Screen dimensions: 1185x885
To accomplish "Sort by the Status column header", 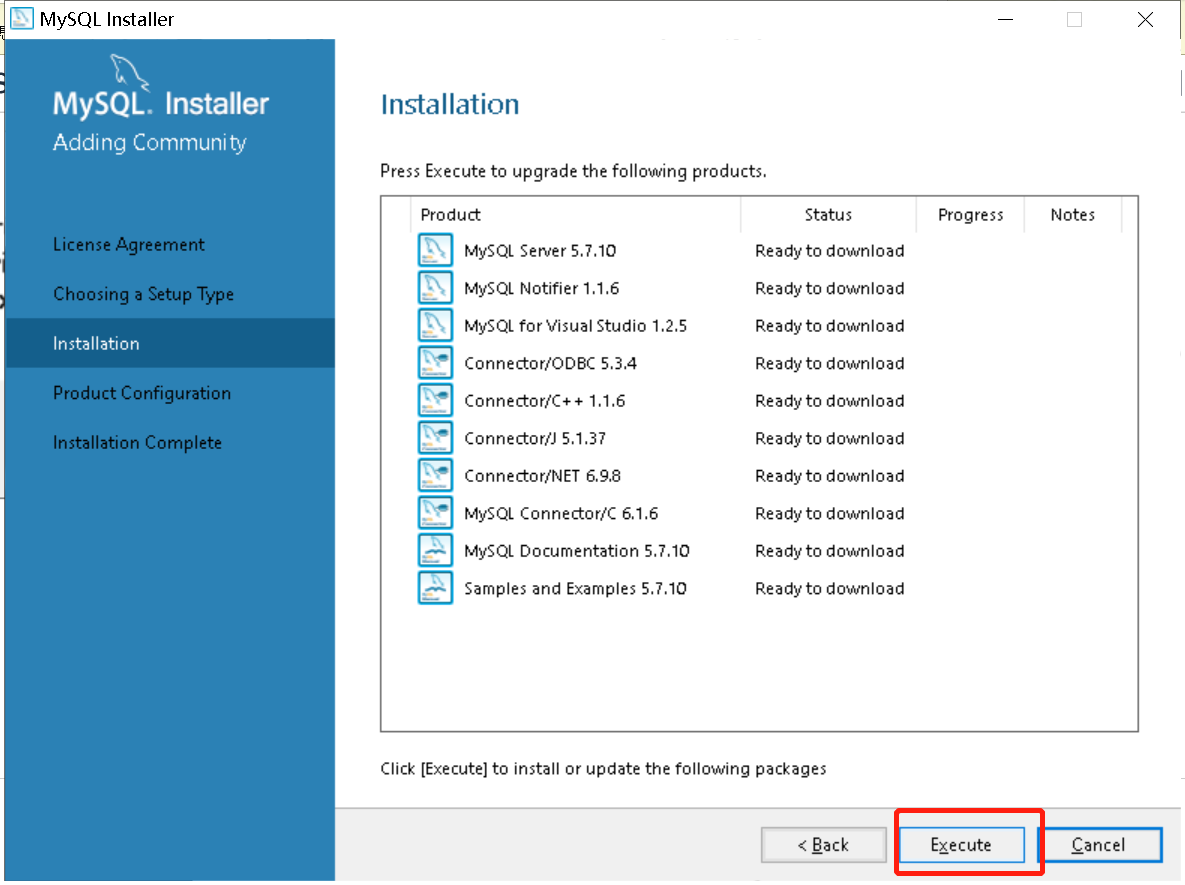I will click(x=828, y=215).
